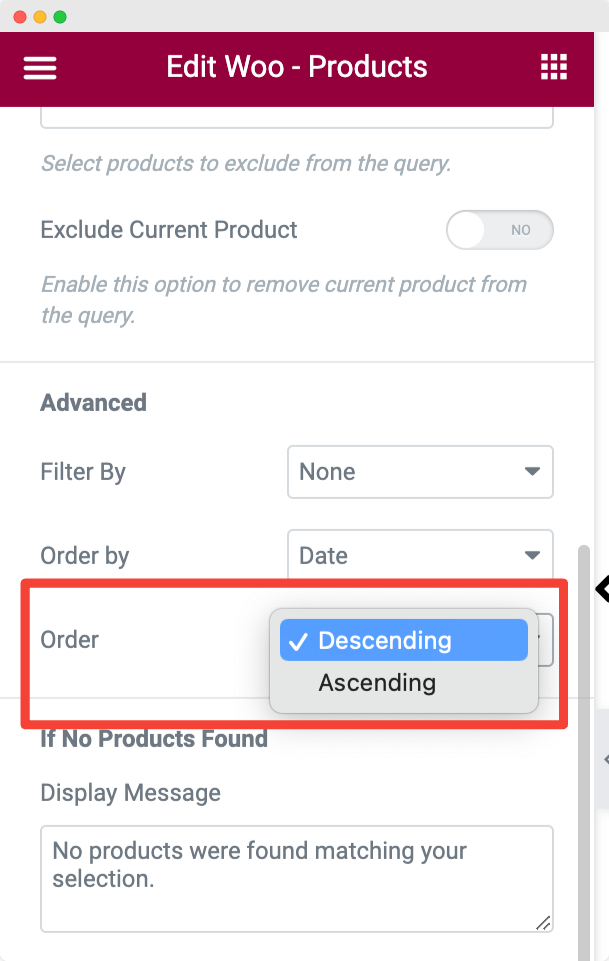
Task: Open the hamburger menu in Elementor header
Action: (40, 67)
